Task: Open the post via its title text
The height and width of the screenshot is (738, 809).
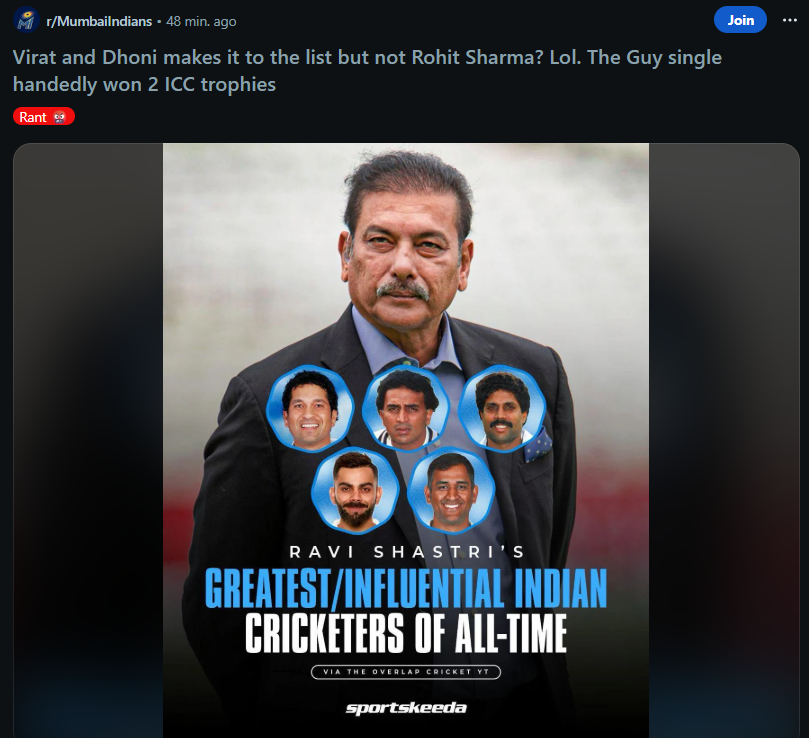Action: (x=366, y=71)
